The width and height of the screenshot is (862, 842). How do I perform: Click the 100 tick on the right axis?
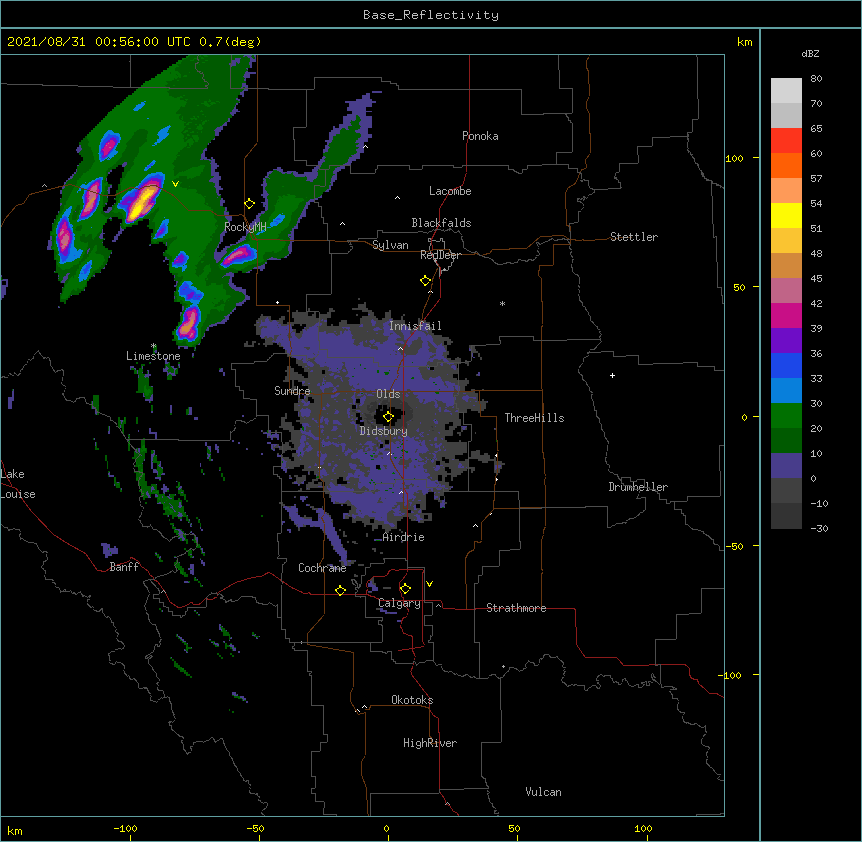coord(734,158)
